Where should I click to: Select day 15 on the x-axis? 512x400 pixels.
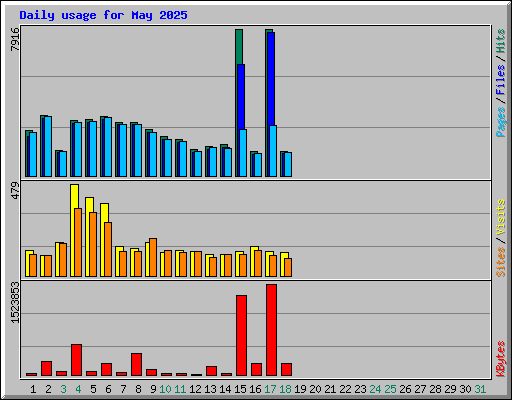point(240,389)
